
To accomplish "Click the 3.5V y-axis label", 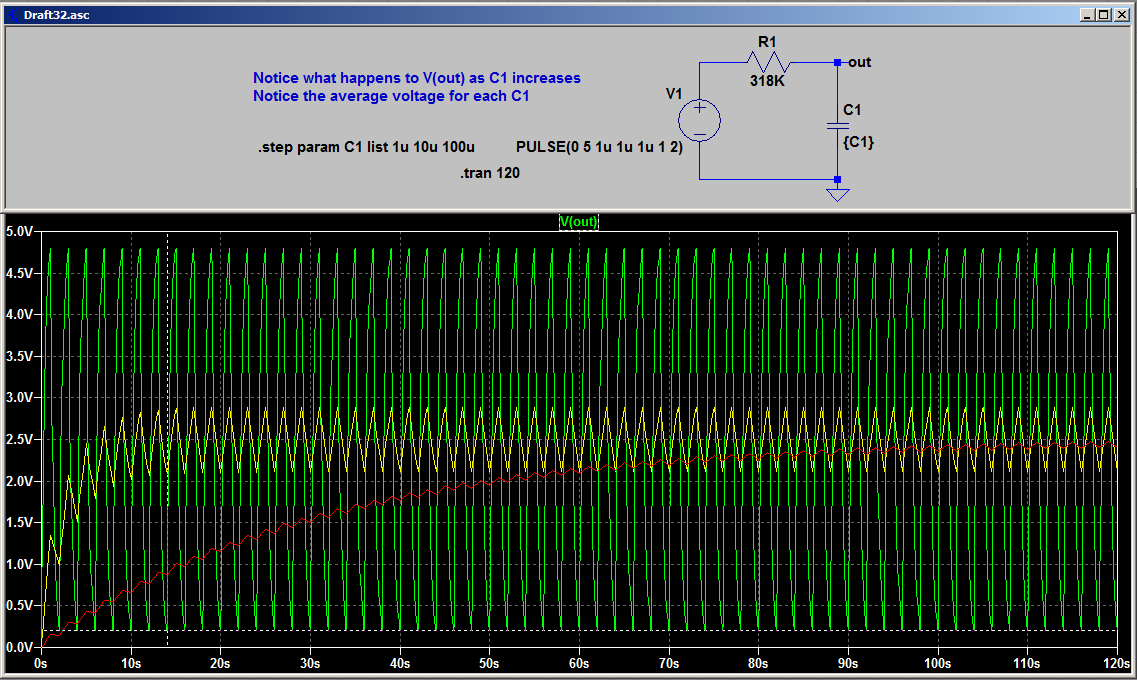I will pyautogui.click(x=19, y=356).
